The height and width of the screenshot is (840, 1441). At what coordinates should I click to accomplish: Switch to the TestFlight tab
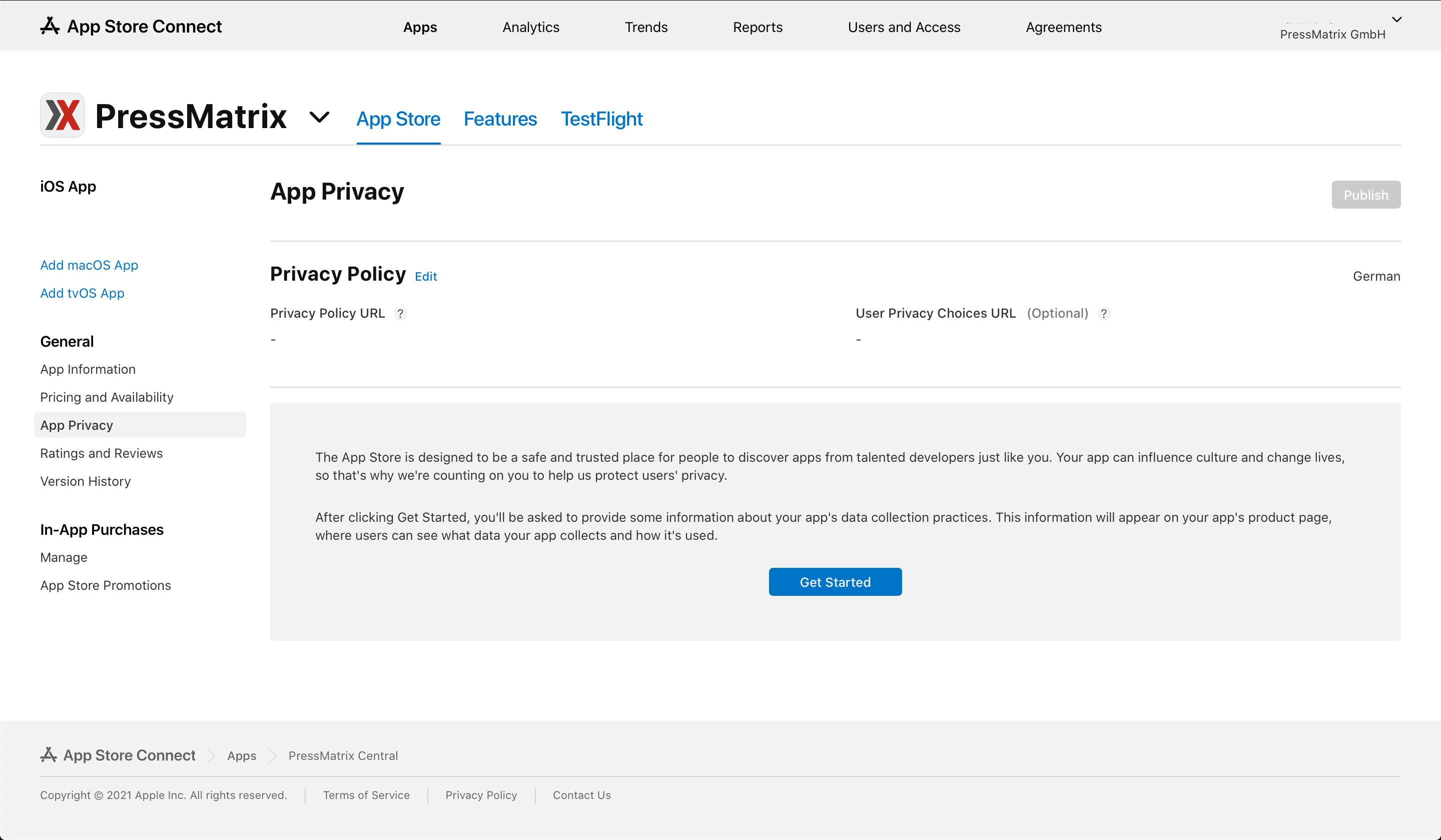[x=601, y=119]
